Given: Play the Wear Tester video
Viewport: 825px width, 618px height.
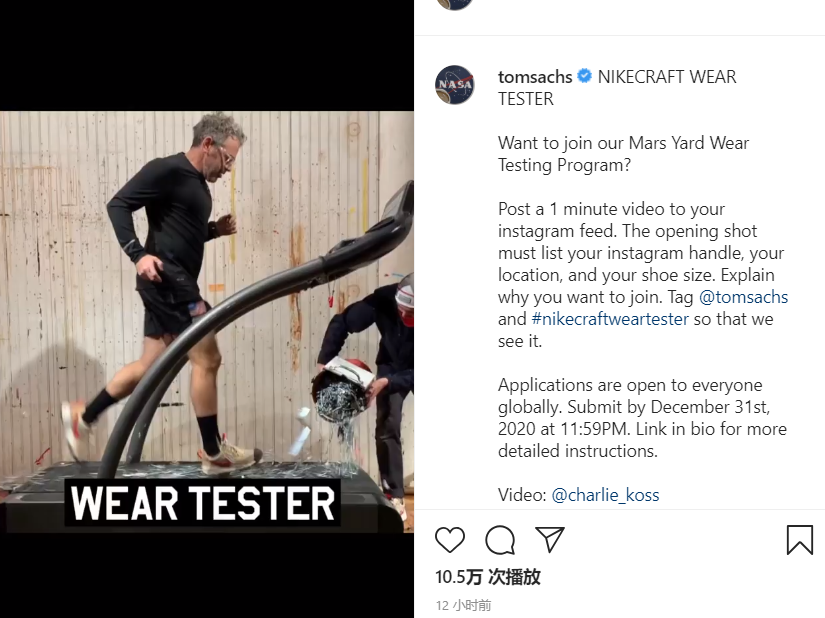Looking at the screenshot, I should click(x=207, y=321).
